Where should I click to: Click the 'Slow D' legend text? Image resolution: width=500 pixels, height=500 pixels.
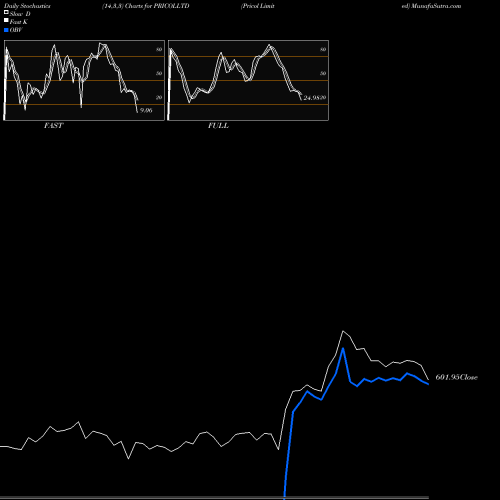[x=20, y=14]
